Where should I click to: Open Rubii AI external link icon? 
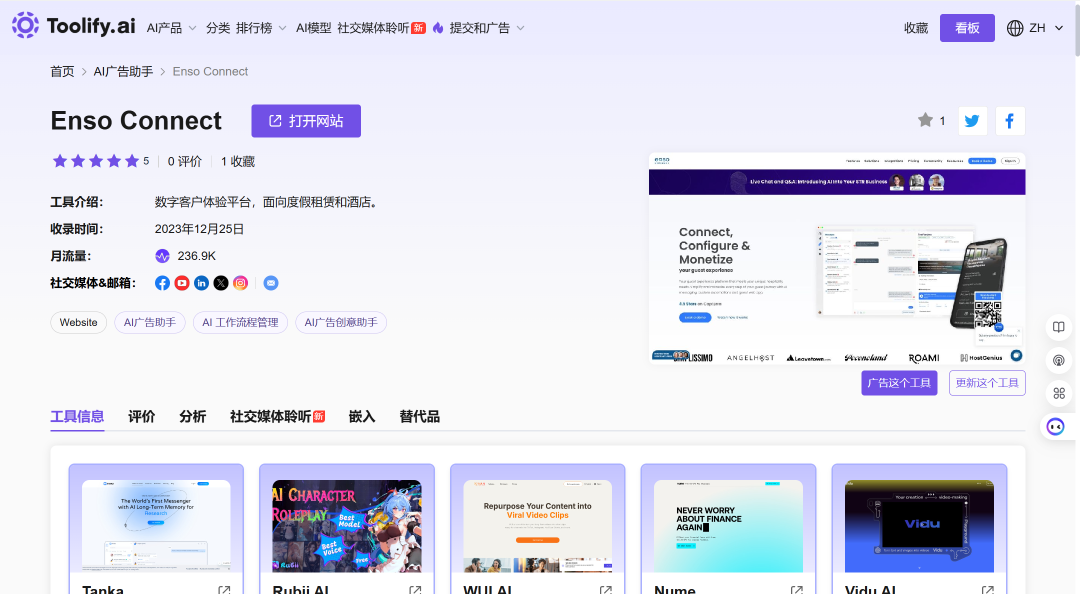[415, 591]
